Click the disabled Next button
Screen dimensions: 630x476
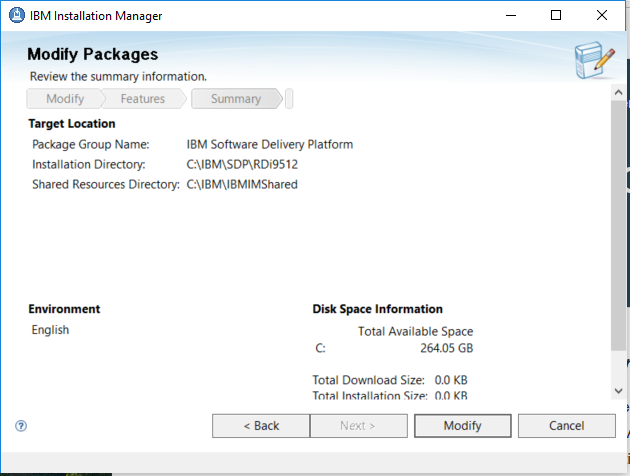(x=358, y=426)
